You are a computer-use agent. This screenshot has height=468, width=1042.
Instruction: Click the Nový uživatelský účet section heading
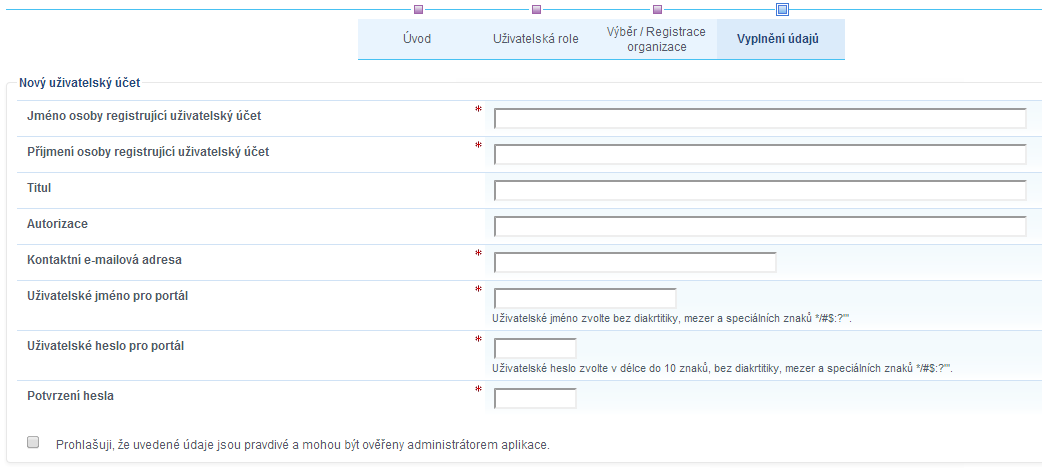coord(79,83)
